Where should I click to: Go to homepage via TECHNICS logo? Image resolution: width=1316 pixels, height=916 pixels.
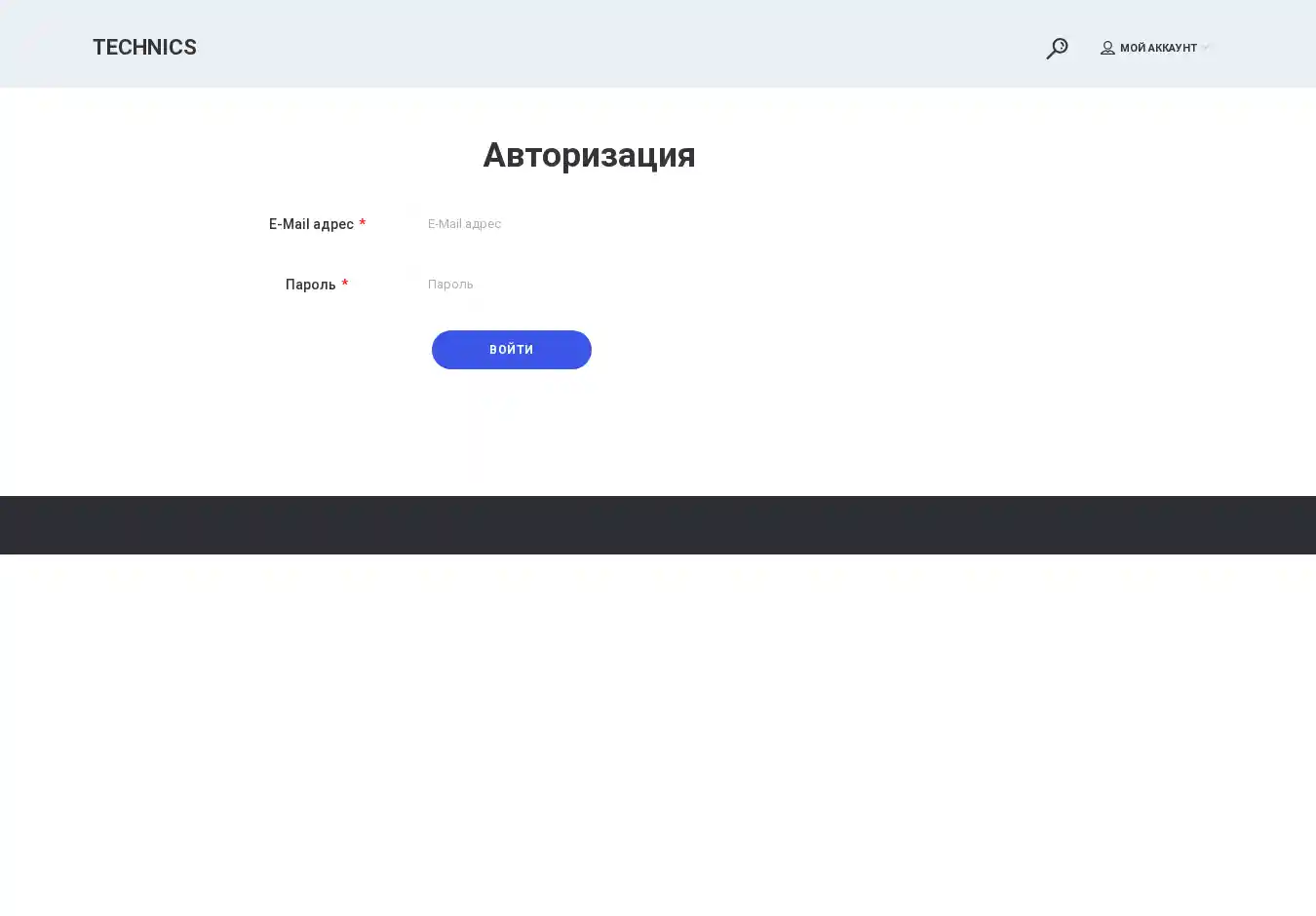pos(144,48)
